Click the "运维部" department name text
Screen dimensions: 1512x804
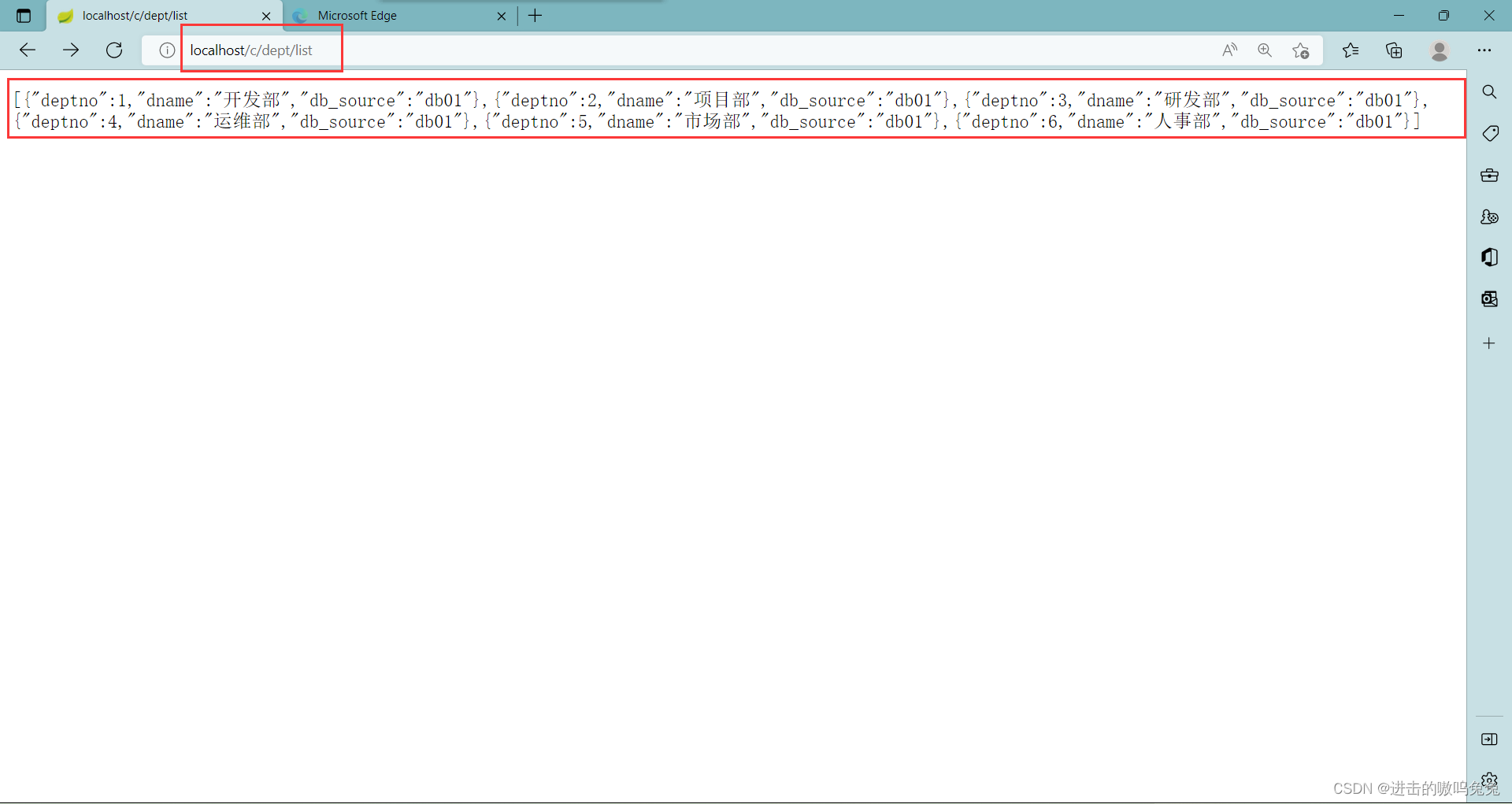243,121
